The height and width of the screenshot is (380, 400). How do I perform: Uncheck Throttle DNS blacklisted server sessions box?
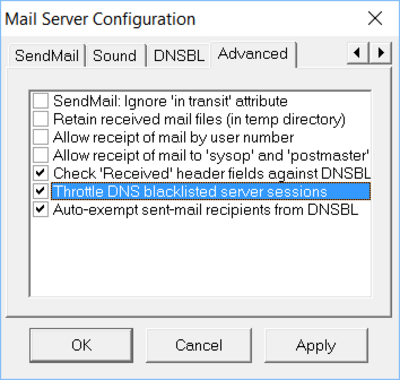pos(41,191)
